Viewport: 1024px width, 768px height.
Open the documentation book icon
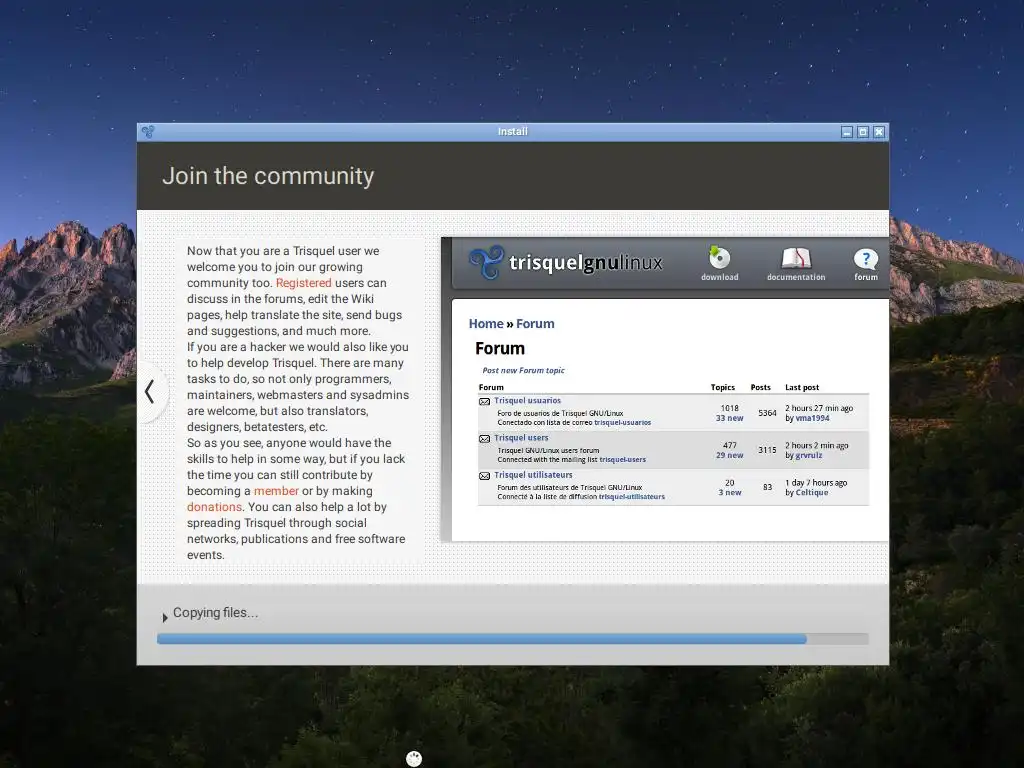795,258
